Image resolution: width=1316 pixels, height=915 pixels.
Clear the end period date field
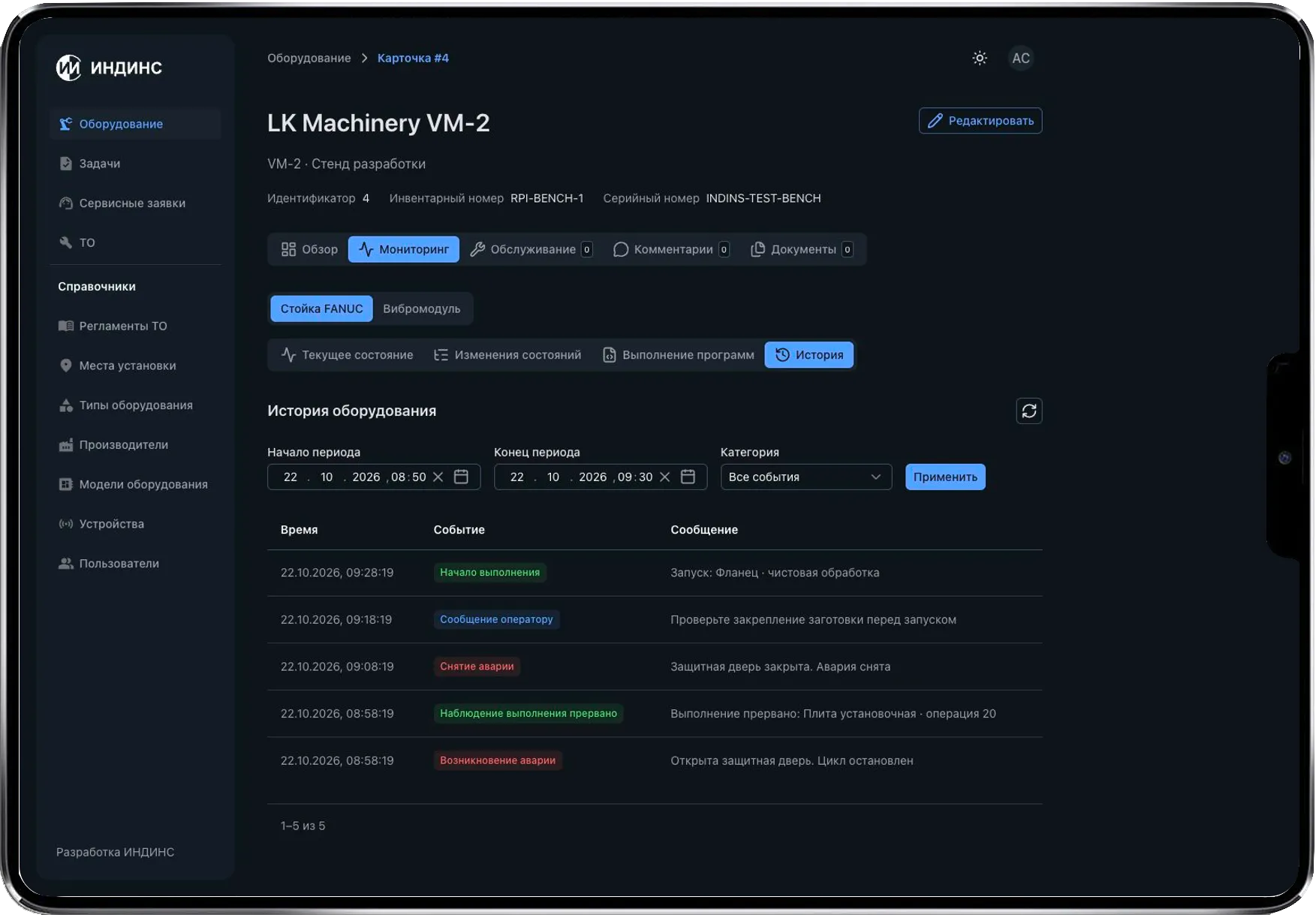[664, 477]
